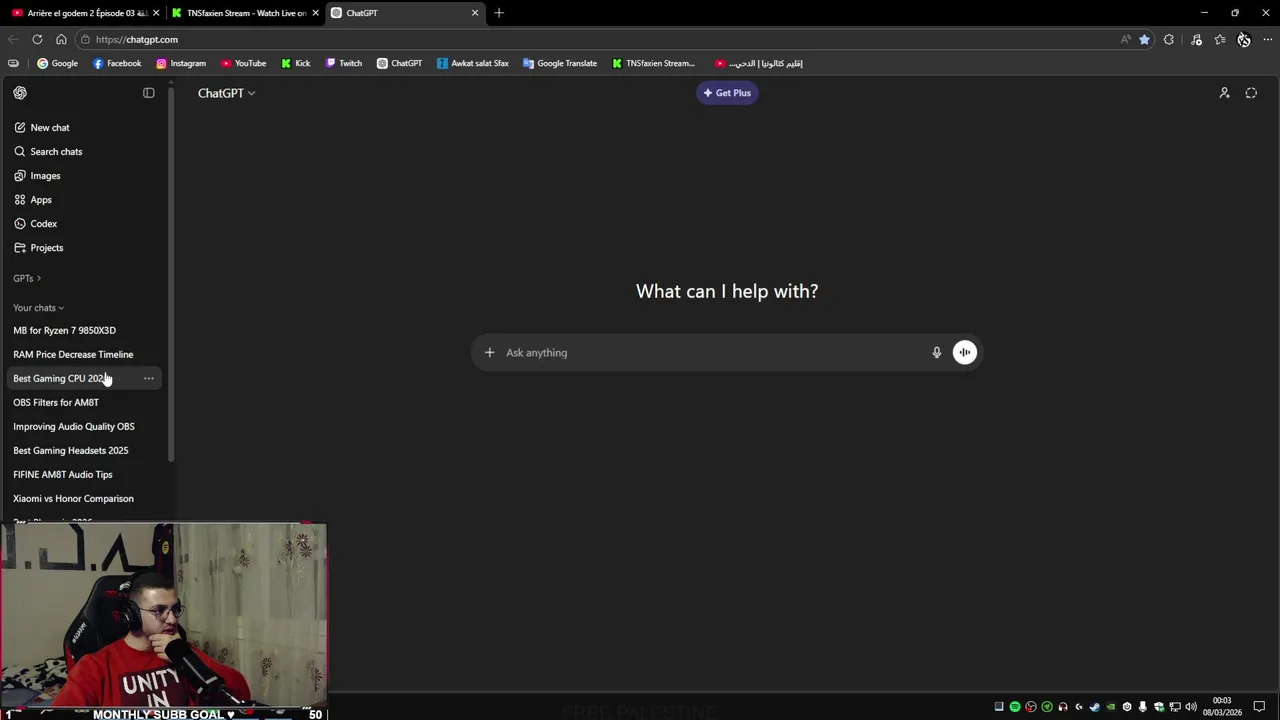Open YouTube bookmark
This screenshot has width=1280, height=720.
[243, 63]
